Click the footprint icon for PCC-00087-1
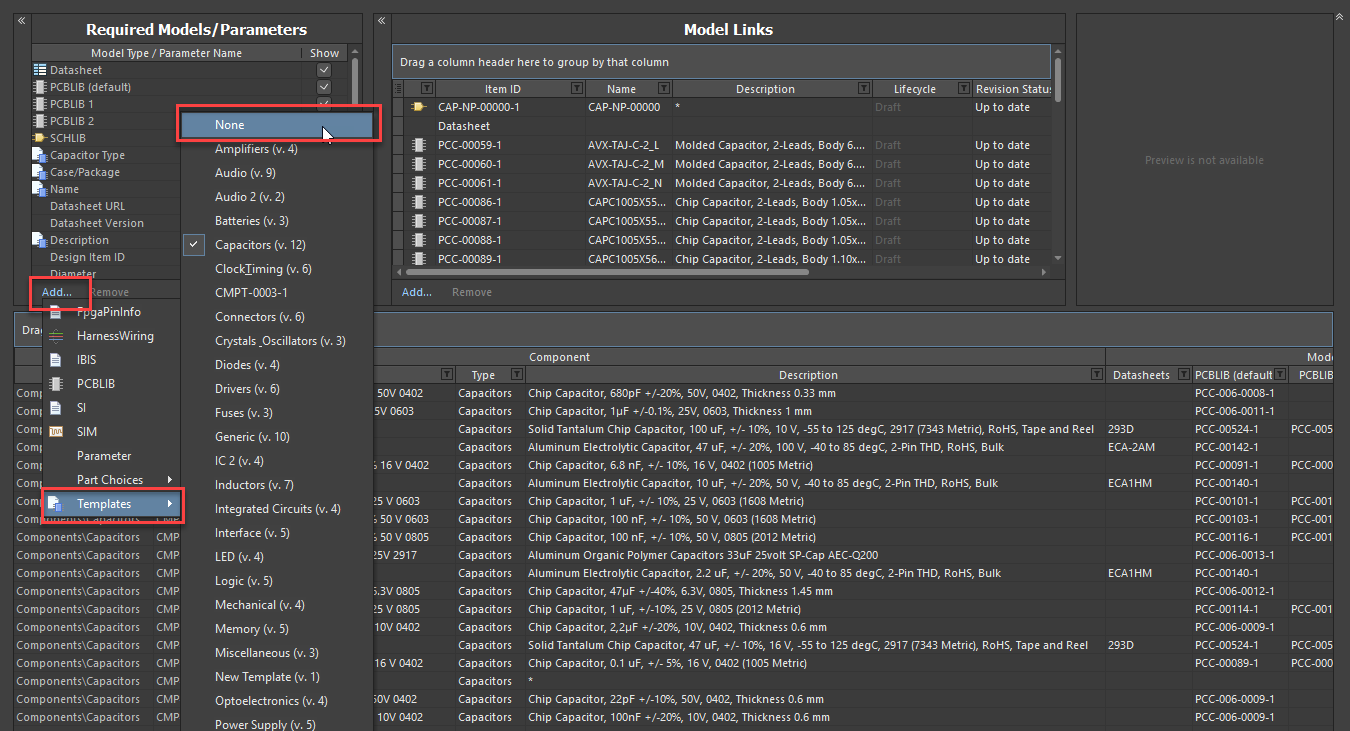Image resolution: width=1350 pixels, height=731 pixels. click(x=419, y=221)
